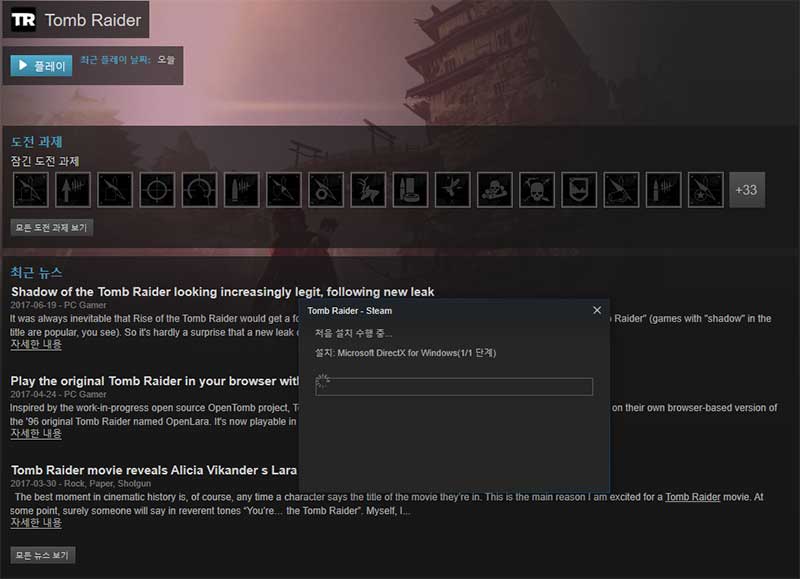
Task: Click the 'Microsoft DirectX for Windows' install line
Action: 405,353
